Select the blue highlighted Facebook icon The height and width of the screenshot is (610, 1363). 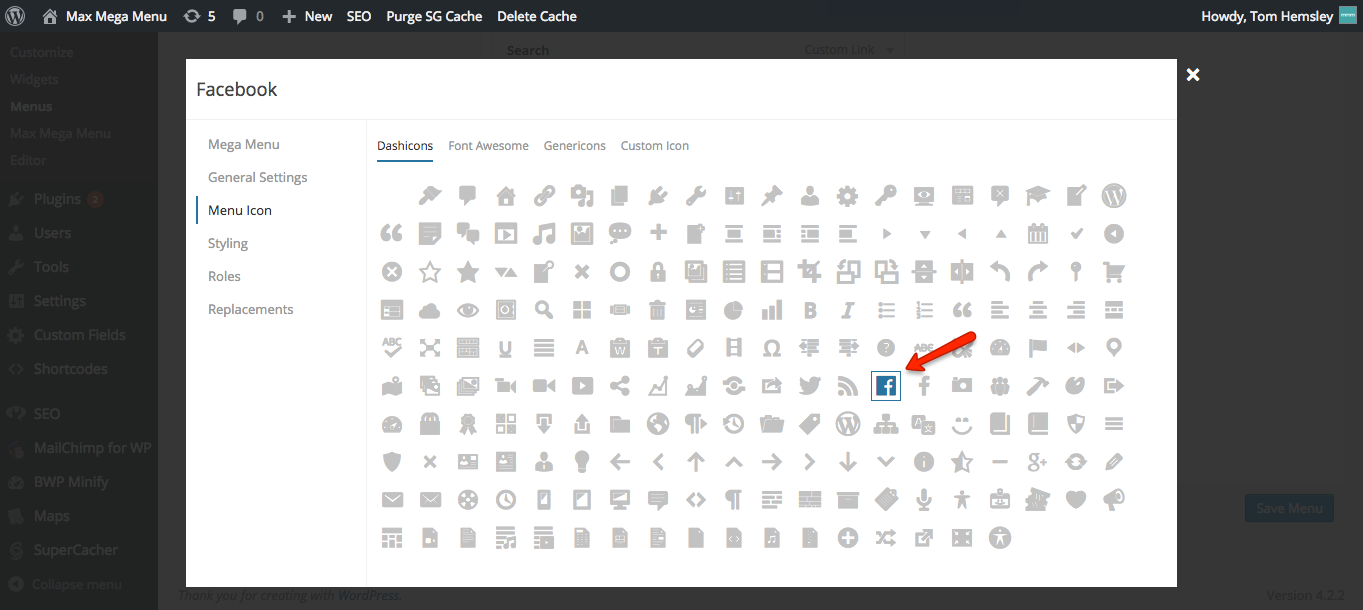[886, 386]
